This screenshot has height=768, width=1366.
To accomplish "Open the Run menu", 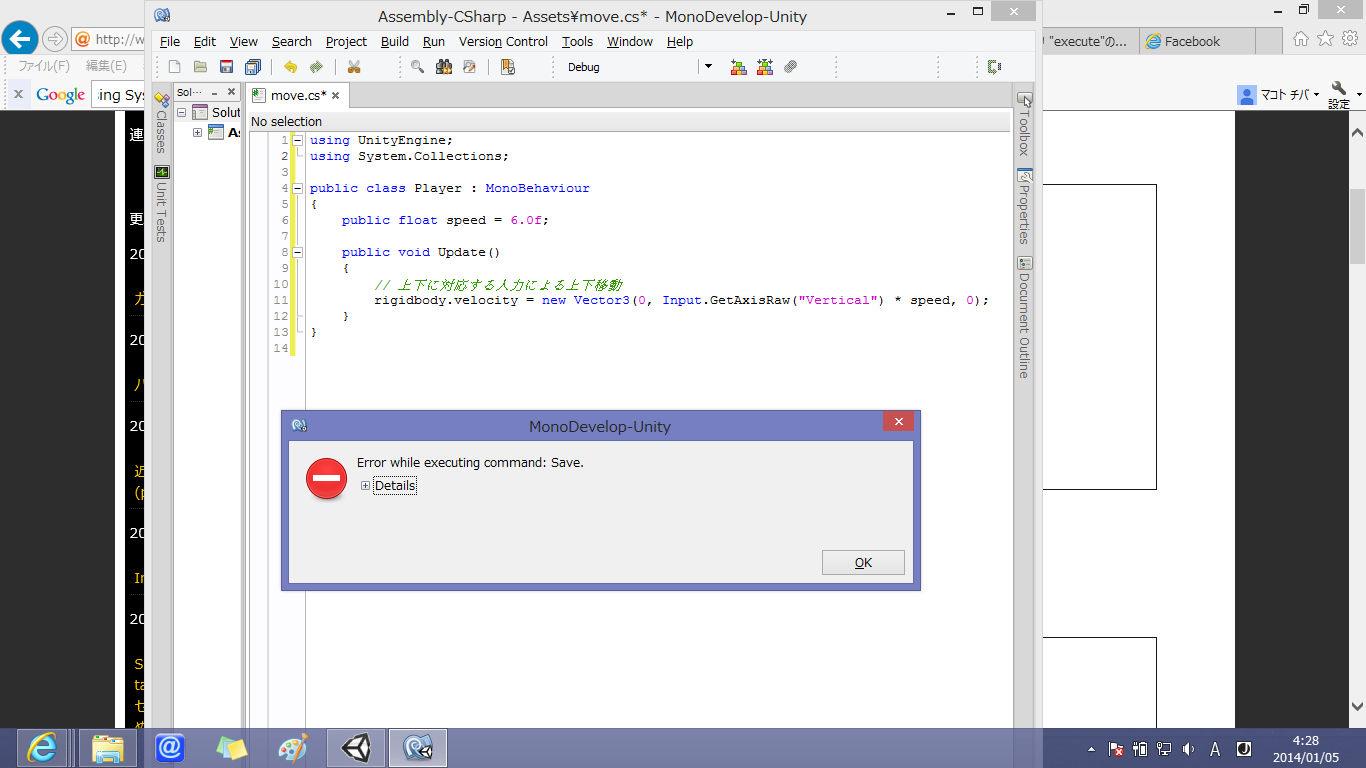I will coord(434,41).
